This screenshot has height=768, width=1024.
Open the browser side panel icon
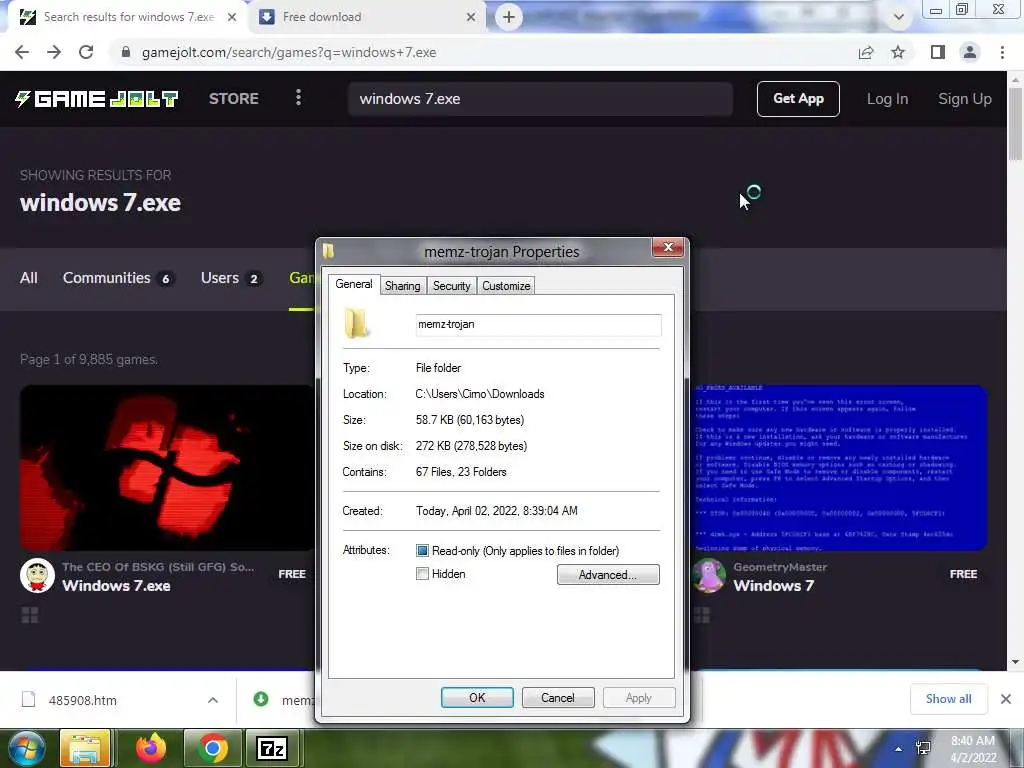(x=938, y=52)
